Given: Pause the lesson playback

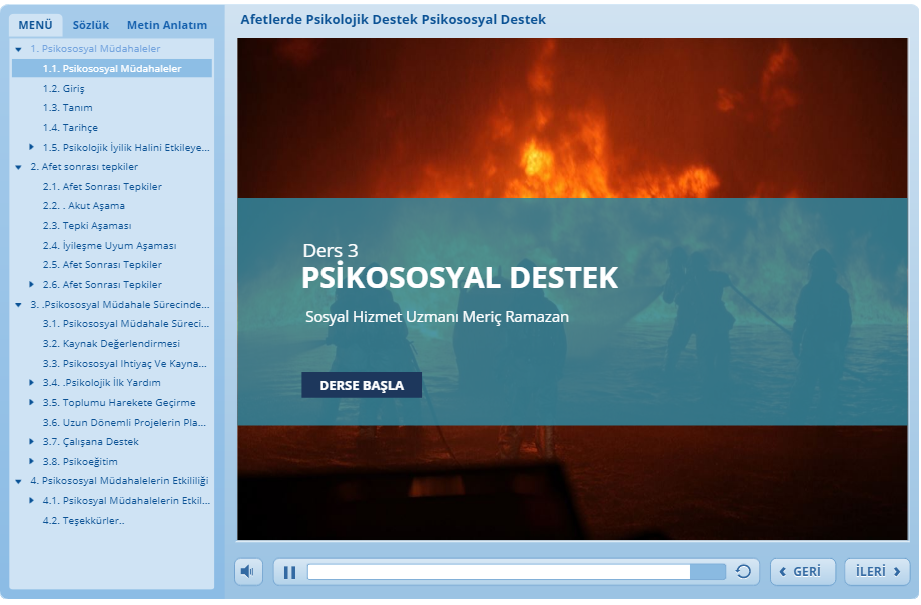Looking at the screenshot, I should coord(289,572).
